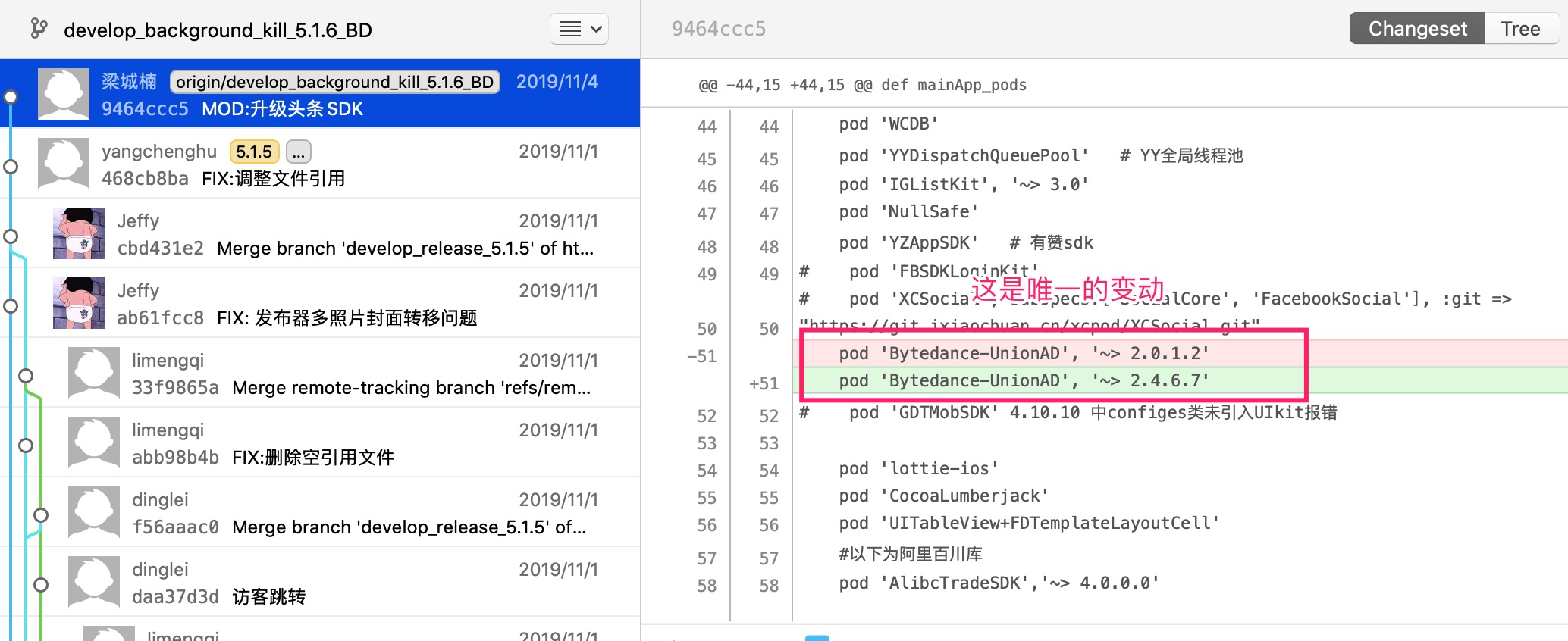This screenshot has height=641, width=1568.
Task: Click line pod 'IGListKit', '~> 3.0'
Action: [964, 184]
